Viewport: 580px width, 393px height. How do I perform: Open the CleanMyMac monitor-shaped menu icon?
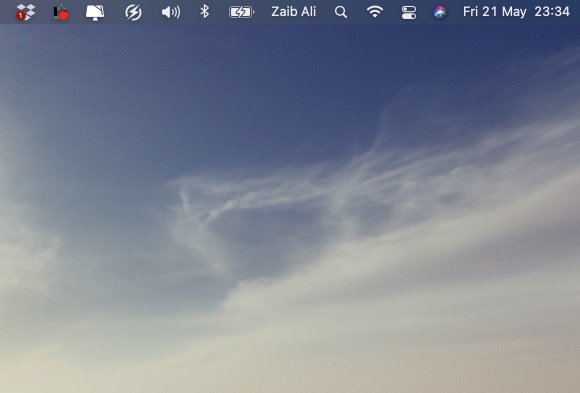tap(95, 12)
